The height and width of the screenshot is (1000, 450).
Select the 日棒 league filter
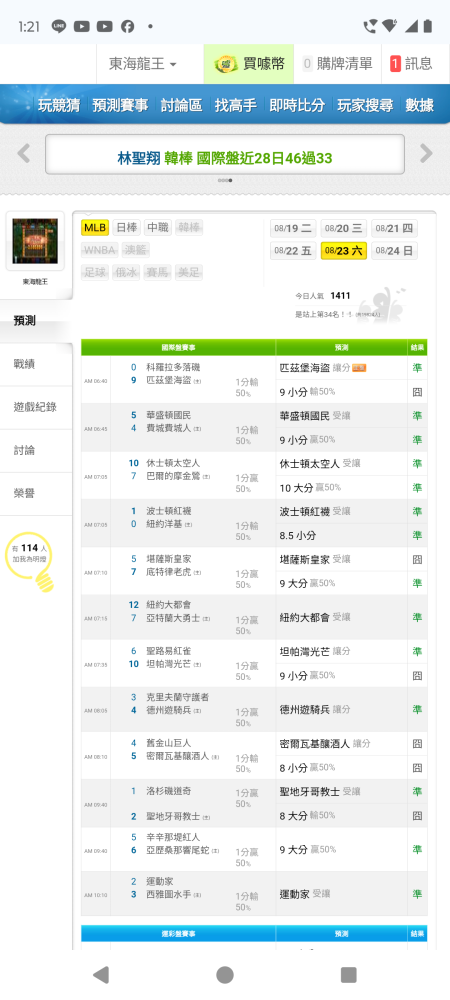coord(126,228)
